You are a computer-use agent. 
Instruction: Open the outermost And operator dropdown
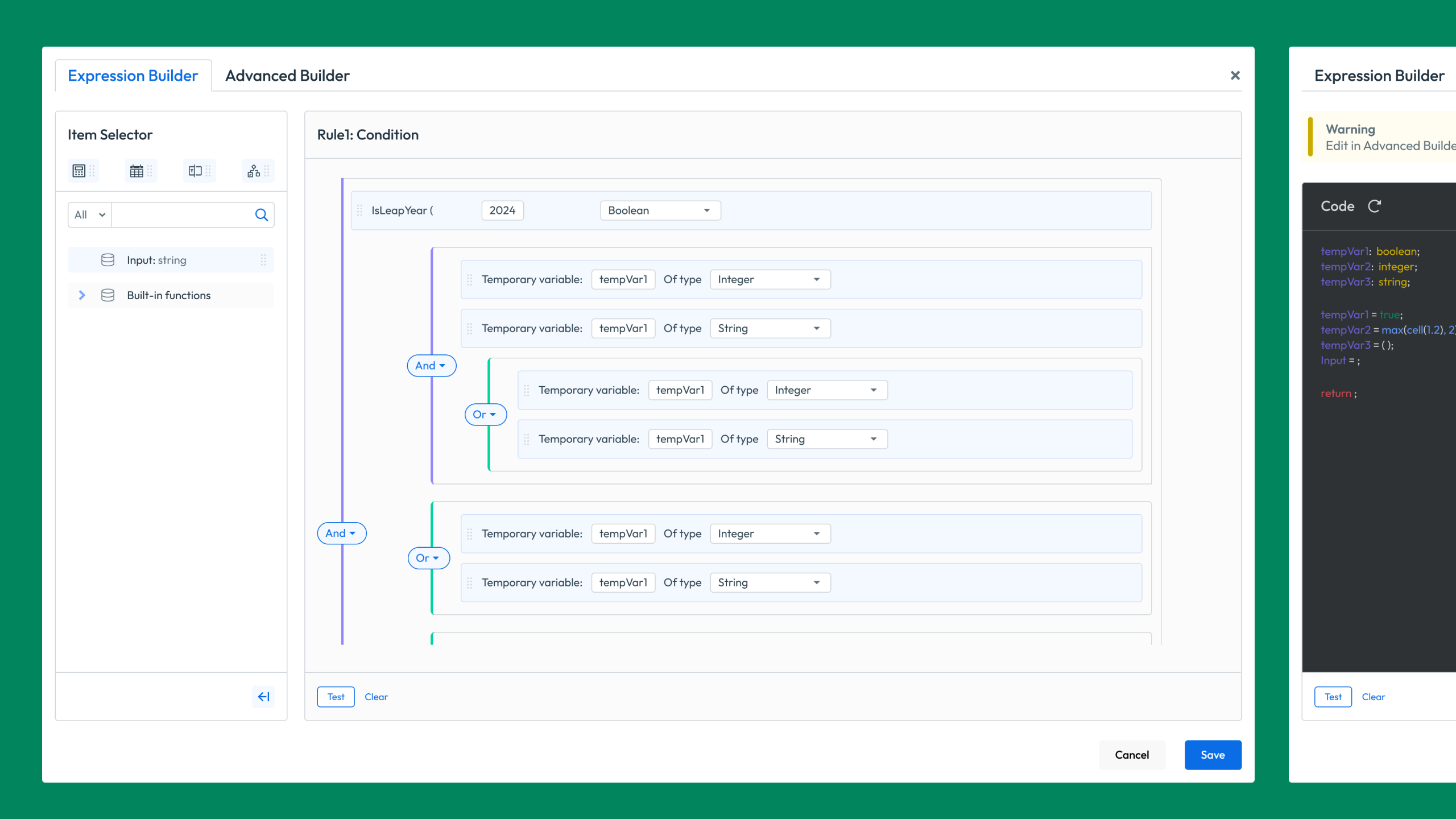coord(341,533)
